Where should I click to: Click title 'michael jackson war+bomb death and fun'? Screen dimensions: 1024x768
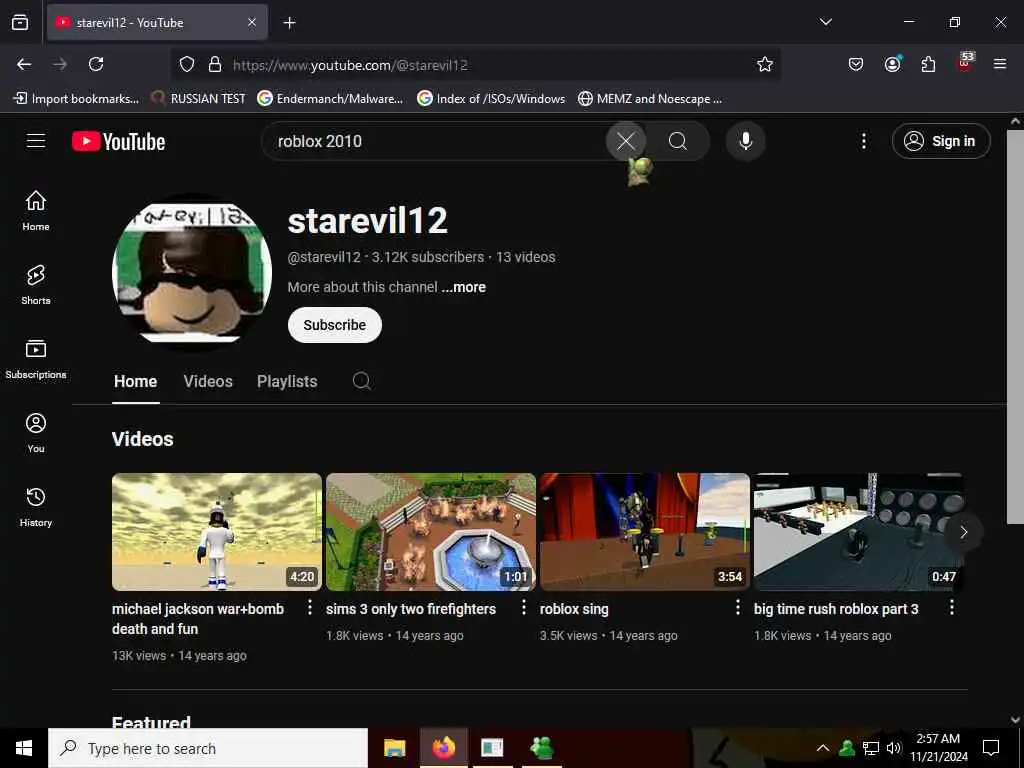pos(198,618)
